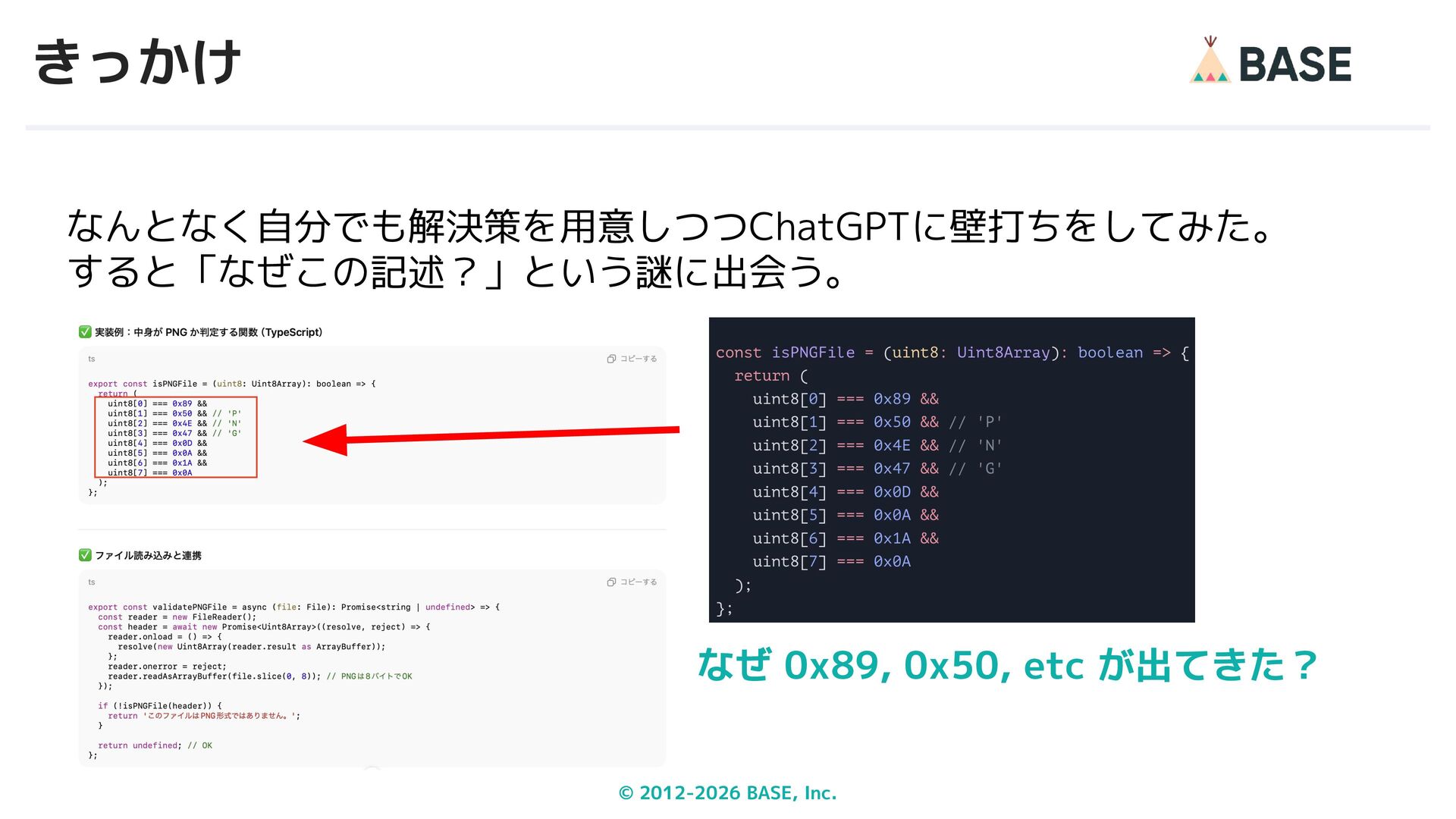This screenshot has height=819, width=1456.
Task: Click copy icon in validatePNGFile code block
Action: [611, 582]
